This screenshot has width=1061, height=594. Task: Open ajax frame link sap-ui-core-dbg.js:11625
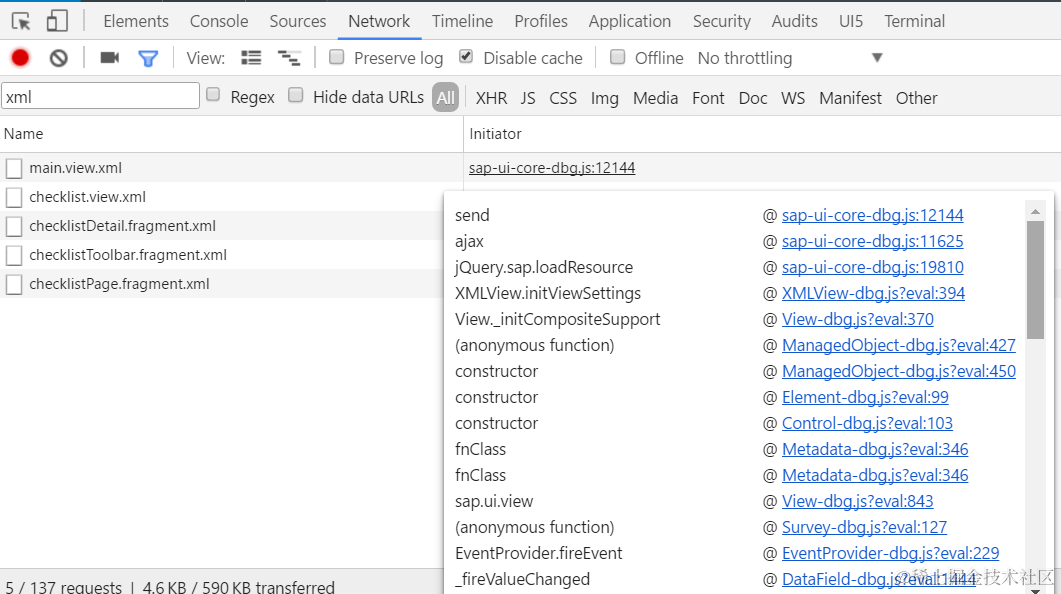pyautogui.click(x=872, y=241)
